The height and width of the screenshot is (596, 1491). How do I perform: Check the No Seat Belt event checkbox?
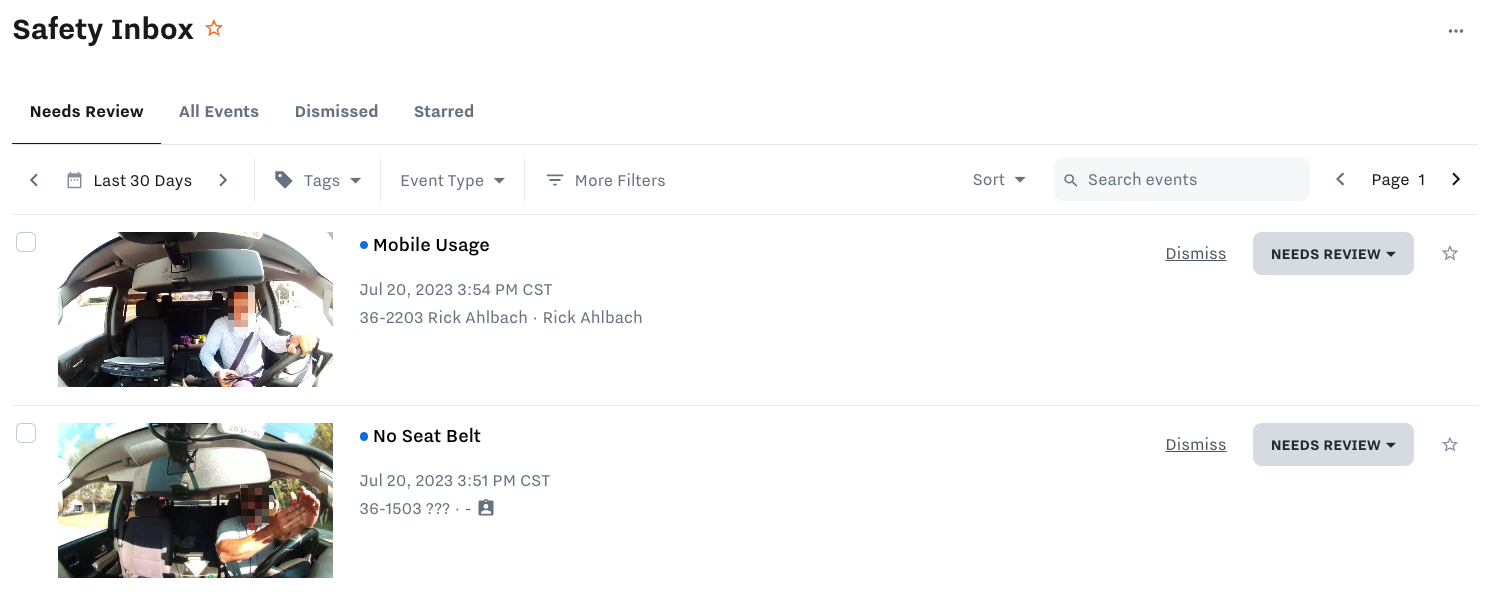pyautogui.click(x=26, y=433)
